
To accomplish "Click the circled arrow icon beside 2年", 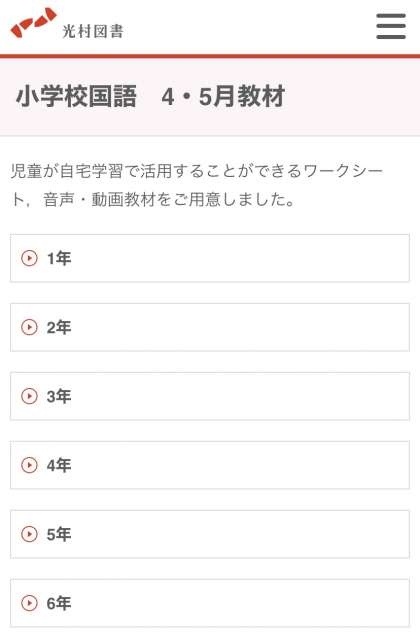I will pyautogui.click(x=29, y=327).
